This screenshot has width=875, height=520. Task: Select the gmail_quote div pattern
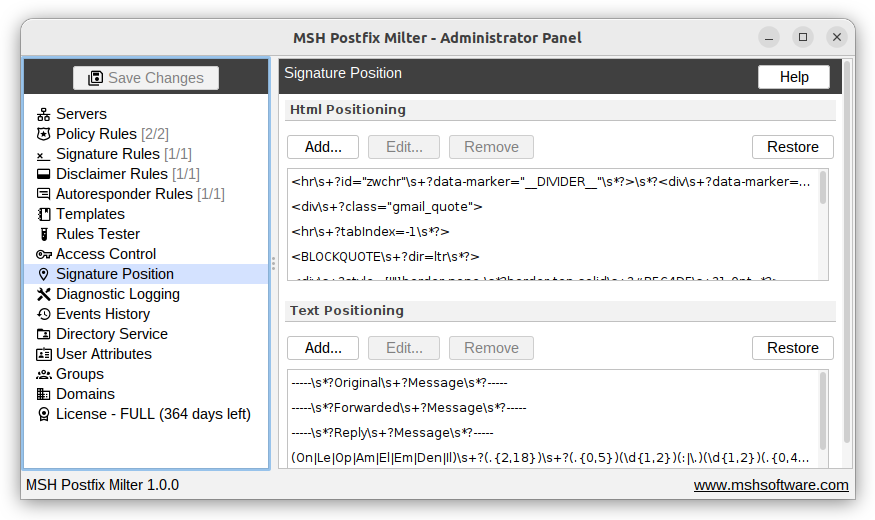coord(553,207)
